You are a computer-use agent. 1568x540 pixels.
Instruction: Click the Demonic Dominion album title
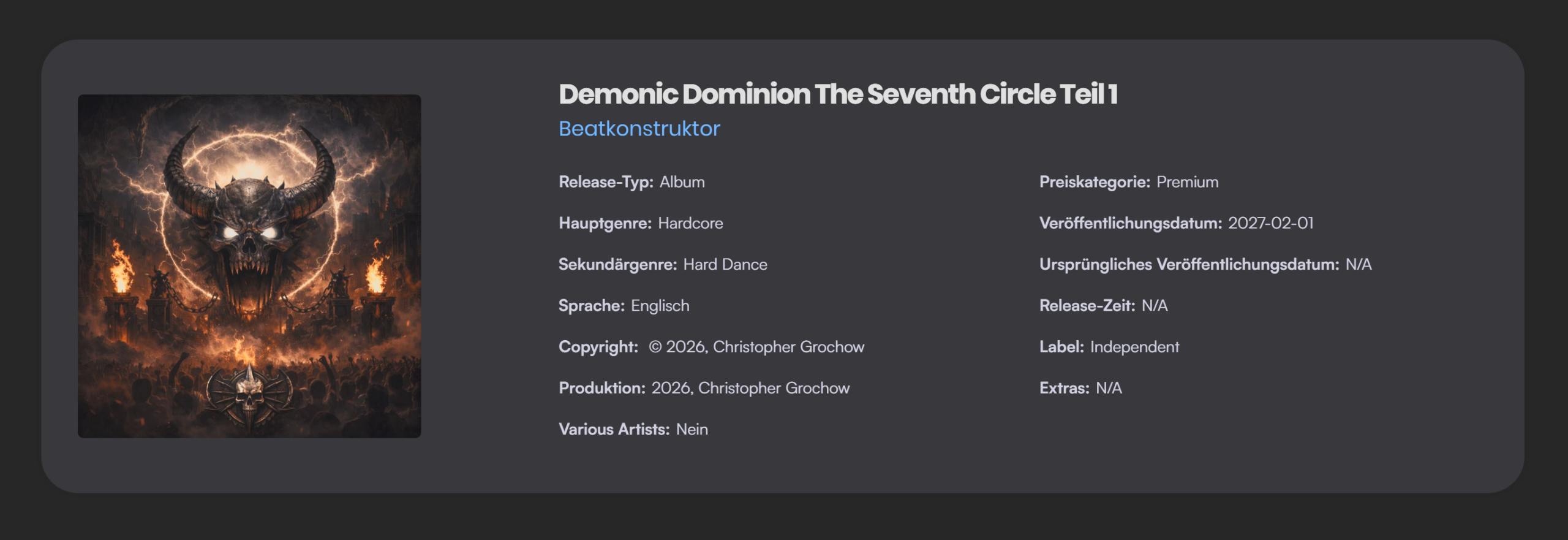tap(838, 94)
